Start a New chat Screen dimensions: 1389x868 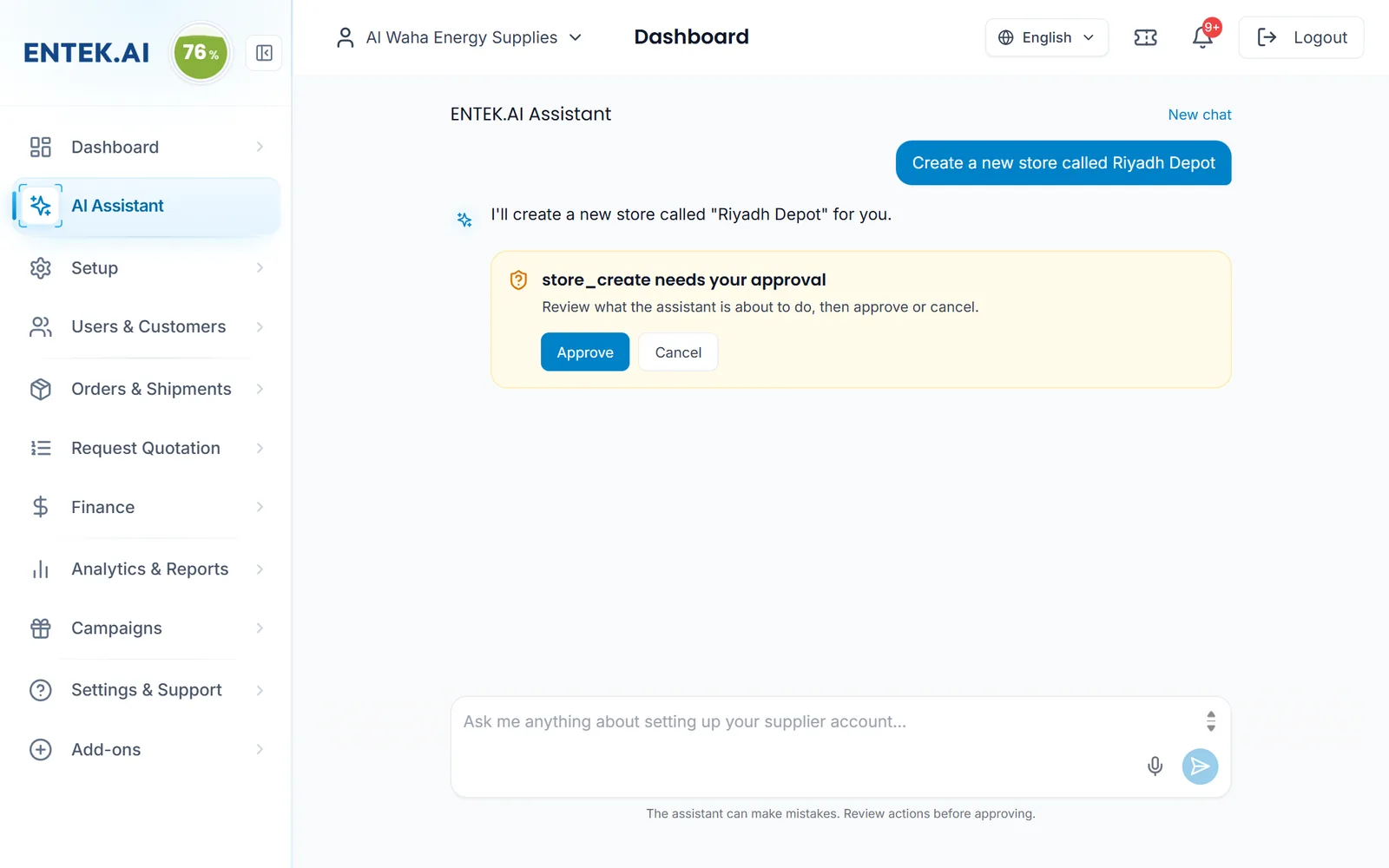[1199, 115]
